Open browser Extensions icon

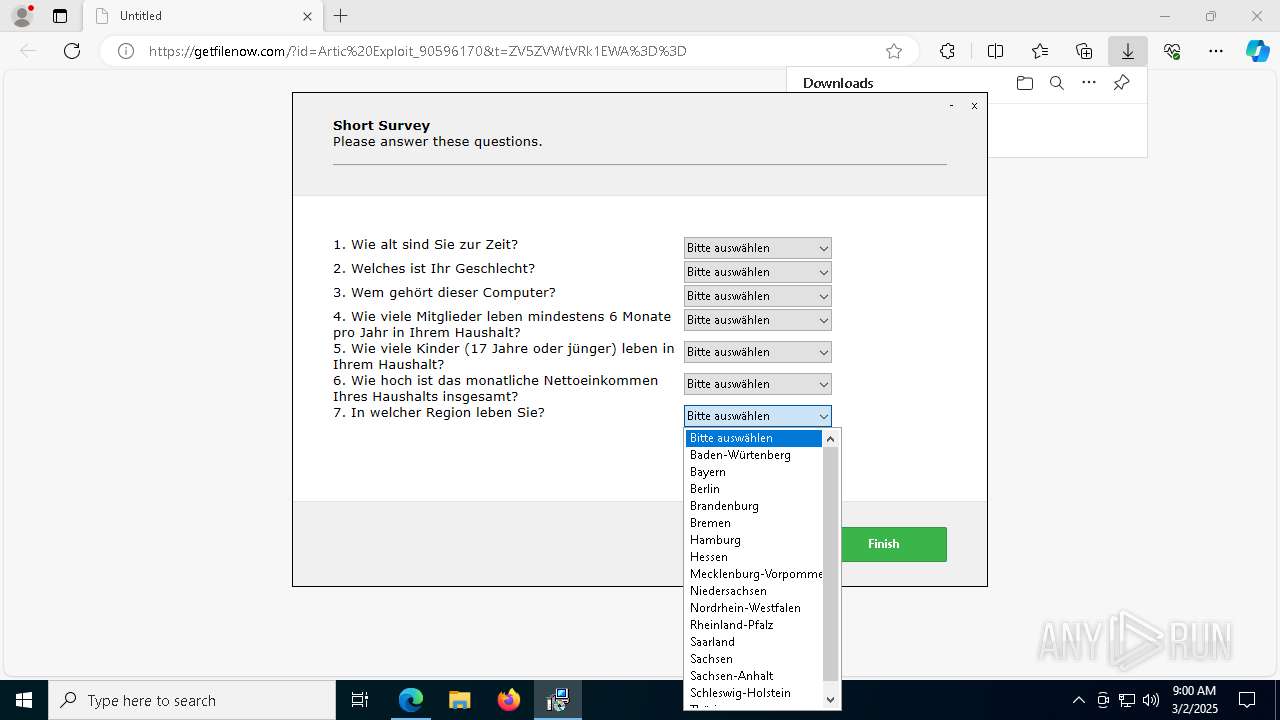(x=947, y=51)
